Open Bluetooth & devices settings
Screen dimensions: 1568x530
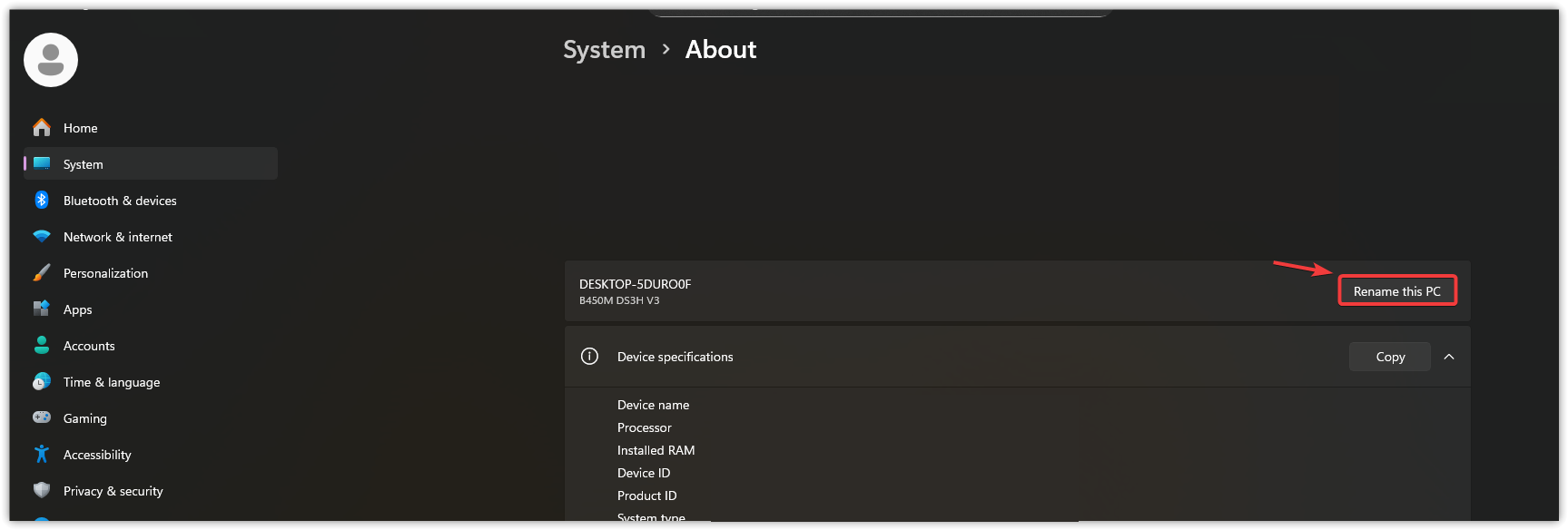pos(151,201)
